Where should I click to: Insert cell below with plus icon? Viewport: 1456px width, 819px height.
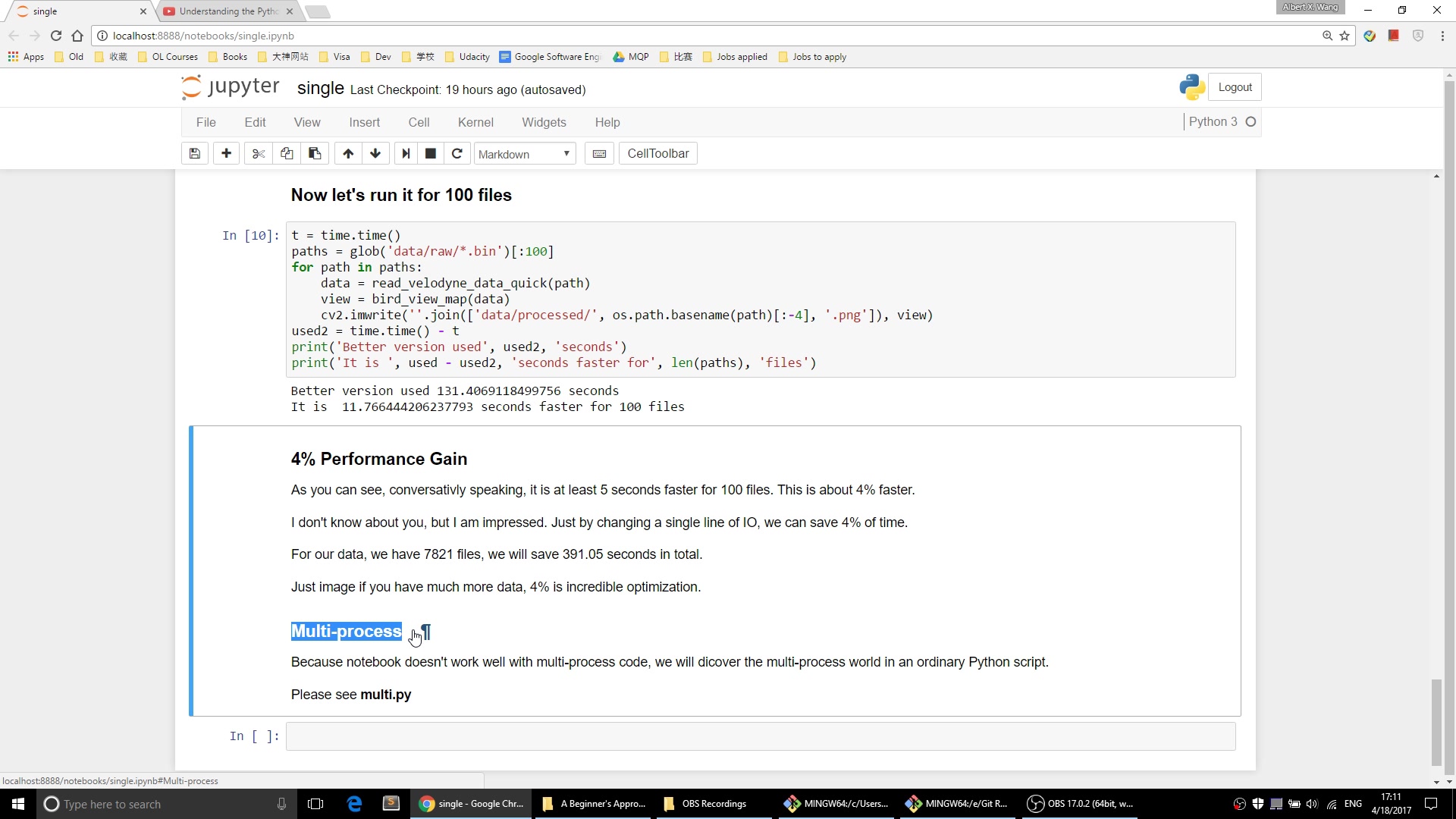[226, 154]
